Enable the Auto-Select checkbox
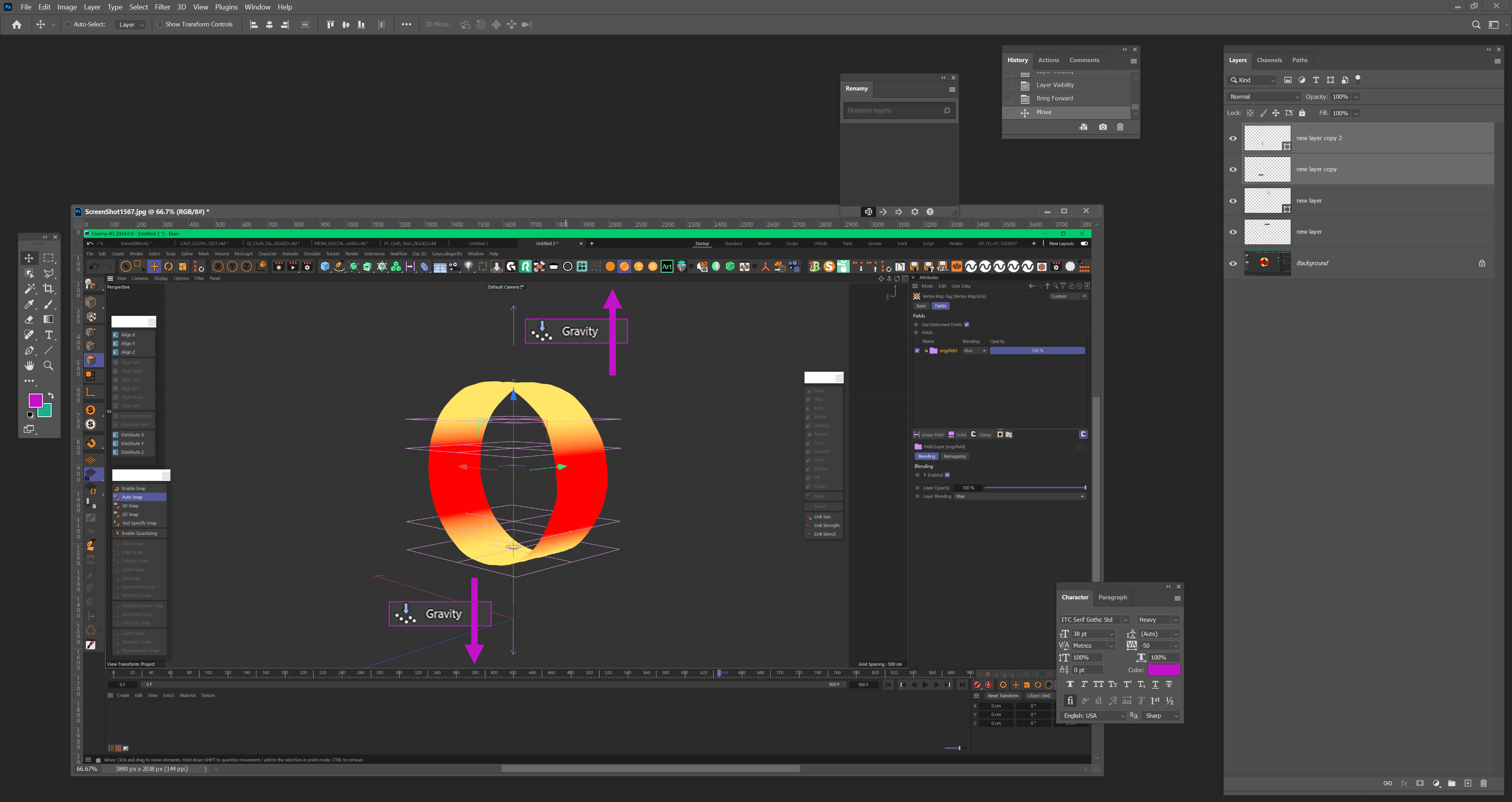 pyautogui.click(x=68, y=25)
